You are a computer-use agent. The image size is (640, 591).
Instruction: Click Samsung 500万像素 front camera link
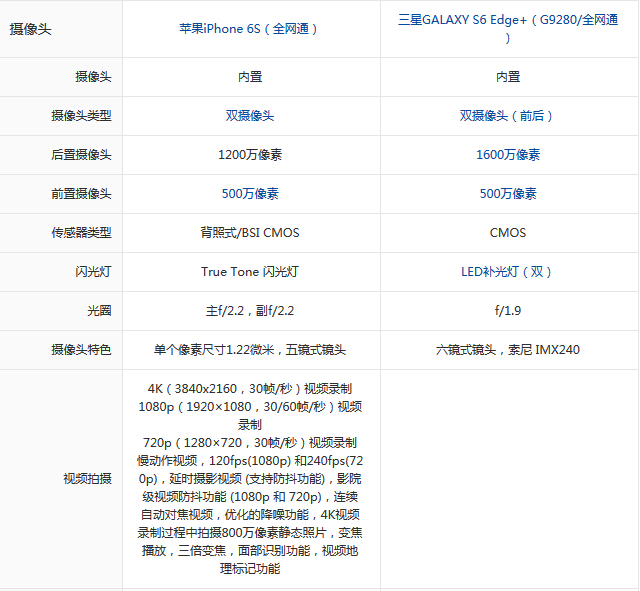coord(508,193)
